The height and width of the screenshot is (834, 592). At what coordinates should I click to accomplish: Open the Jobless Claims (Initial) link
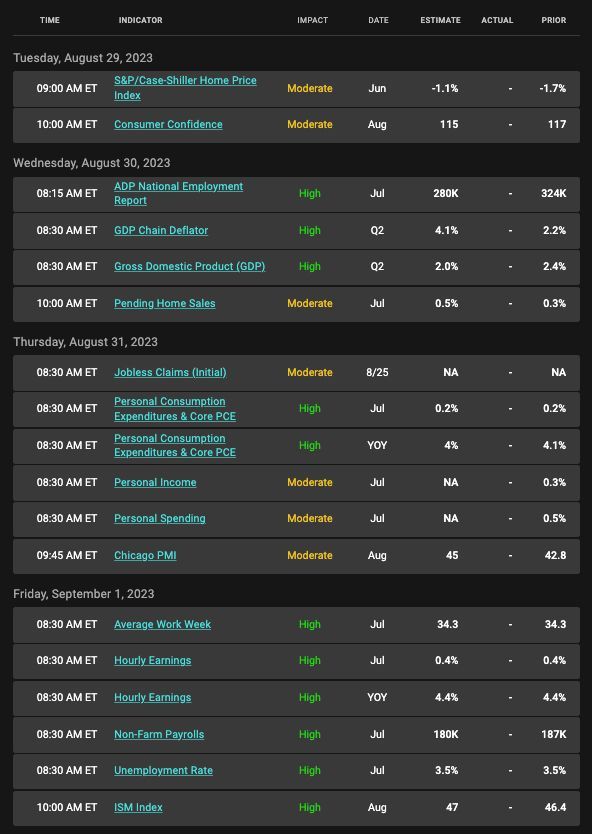pyautogui.click(x=170, y=372)
